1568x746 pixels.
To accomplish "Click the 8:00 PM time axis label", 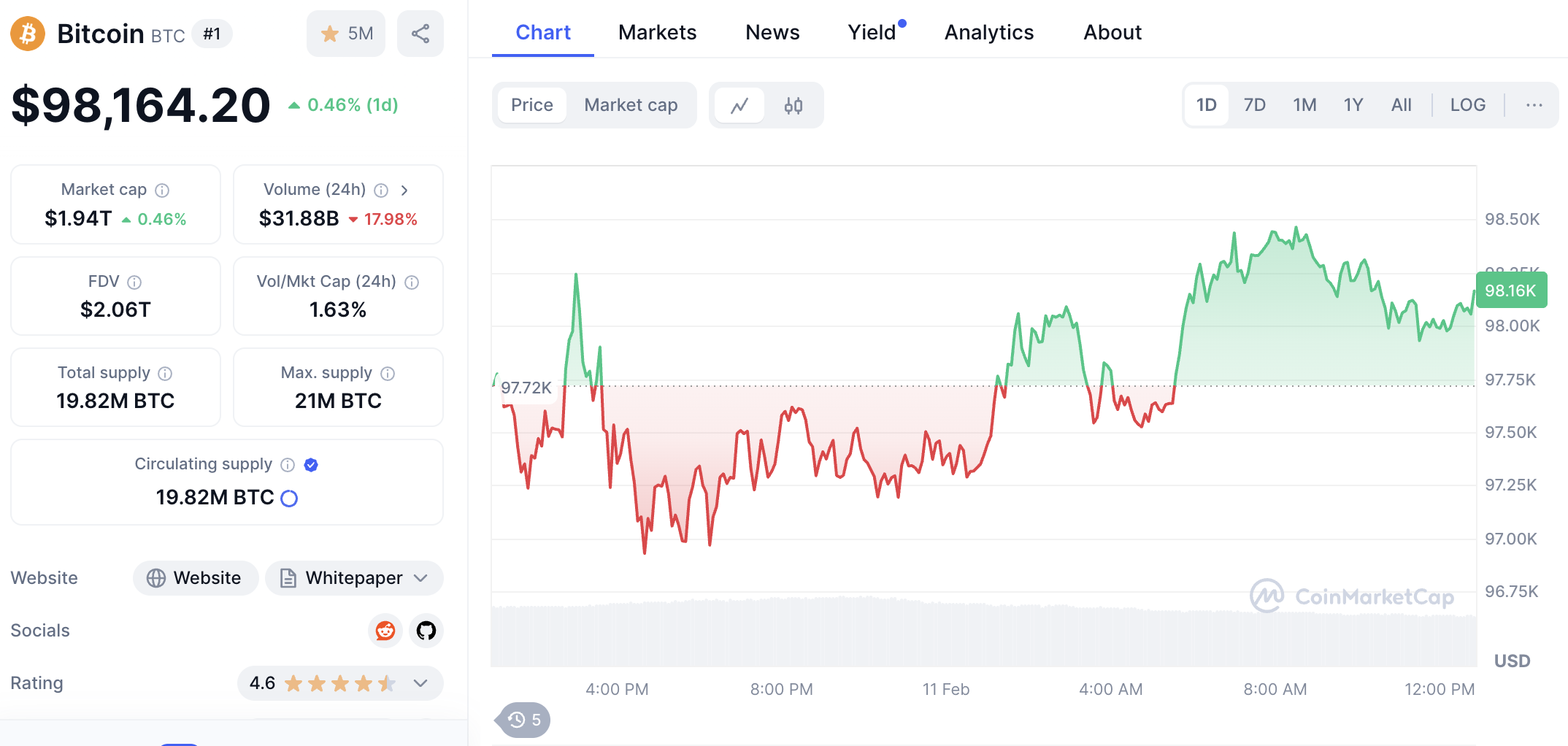I will pos(781,689).
